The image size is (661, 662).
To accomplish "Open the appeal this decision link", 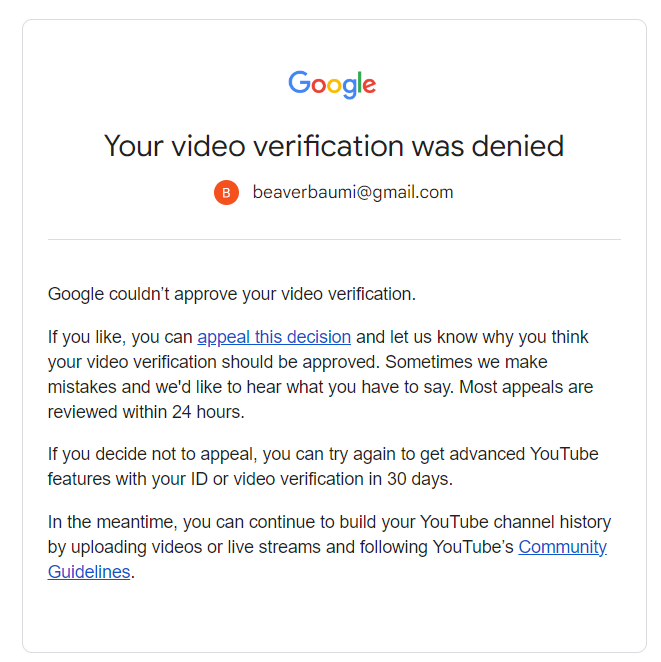I will 274,337.
